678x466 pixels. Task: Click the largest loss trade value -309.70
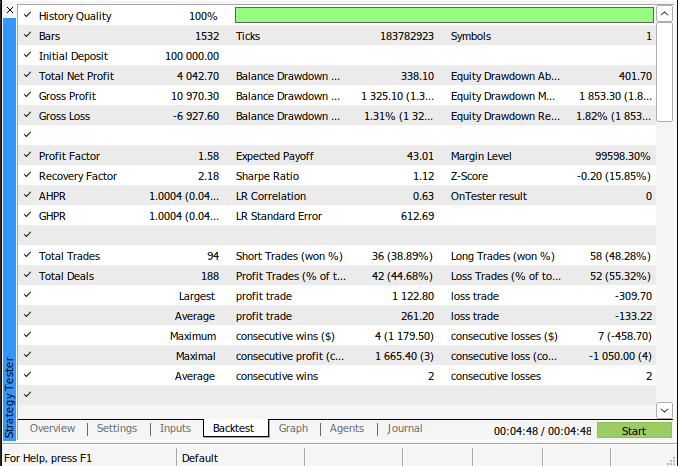(x=633, y=296)
